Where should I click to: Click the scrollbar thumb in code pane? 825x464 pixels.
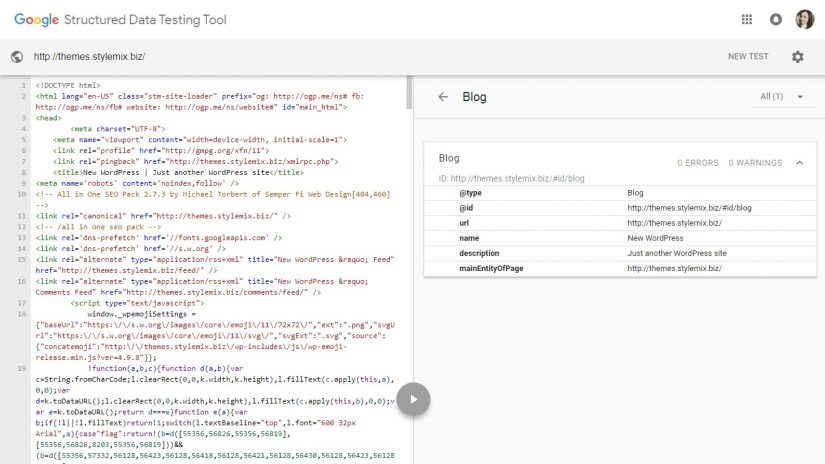point(409,93)
